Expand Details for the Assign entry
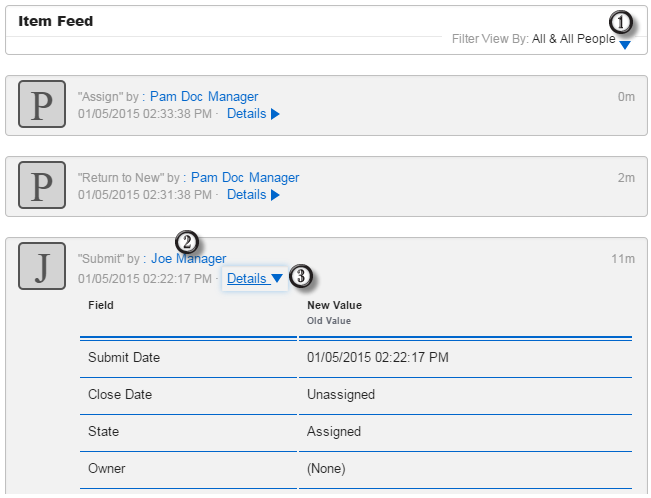 coord(253,114)
